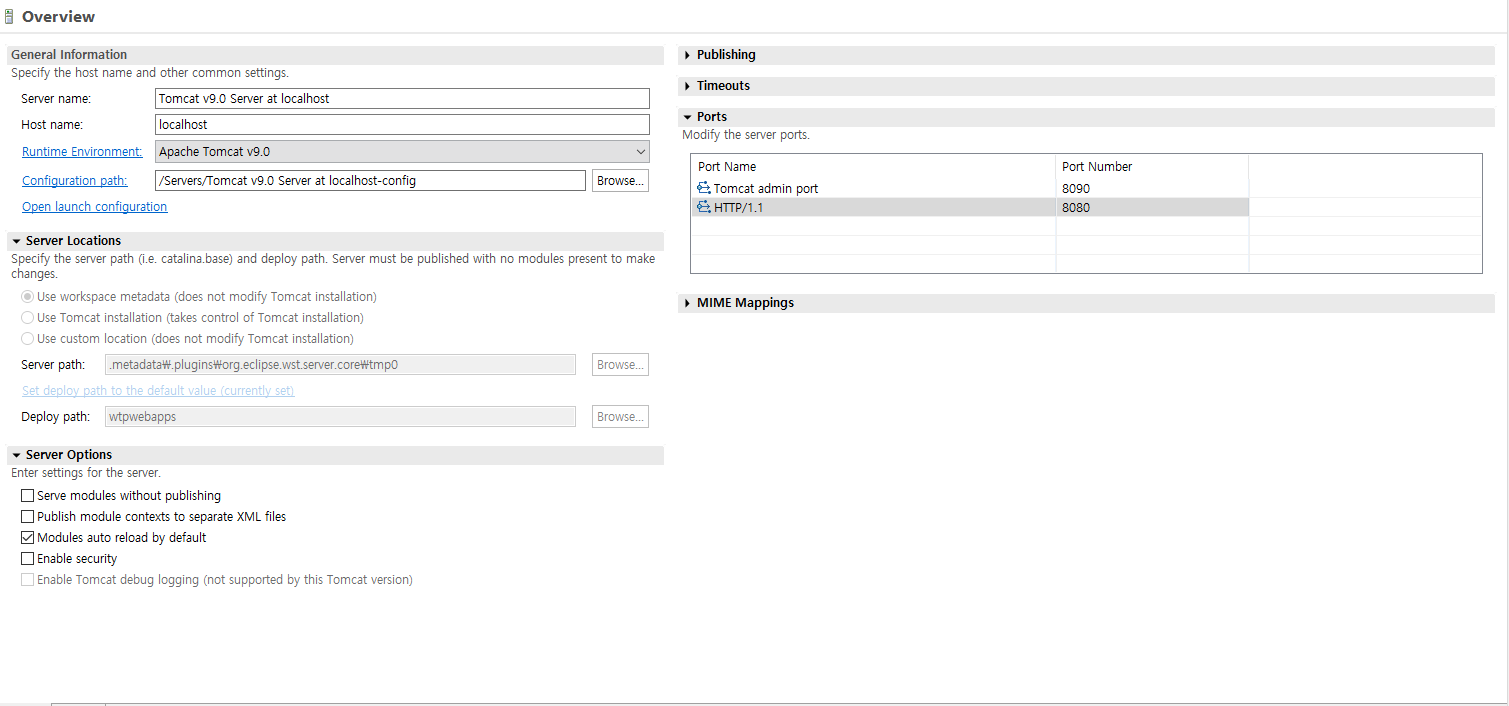
Task: Collapse the Ports section
Action: tap(688, 117)
